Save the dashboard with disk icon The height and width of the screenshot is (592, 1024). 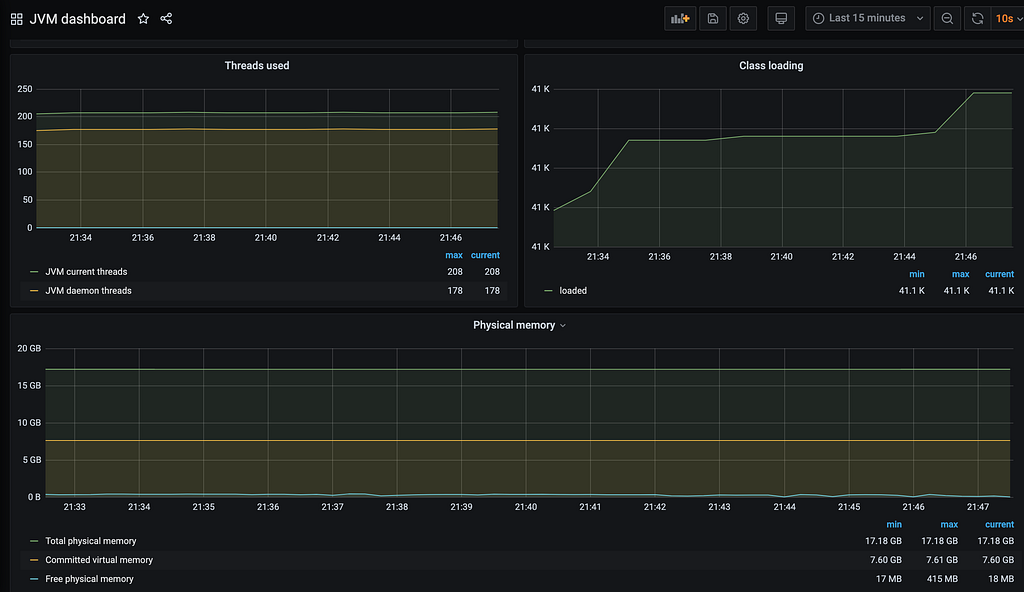[713, 18]
